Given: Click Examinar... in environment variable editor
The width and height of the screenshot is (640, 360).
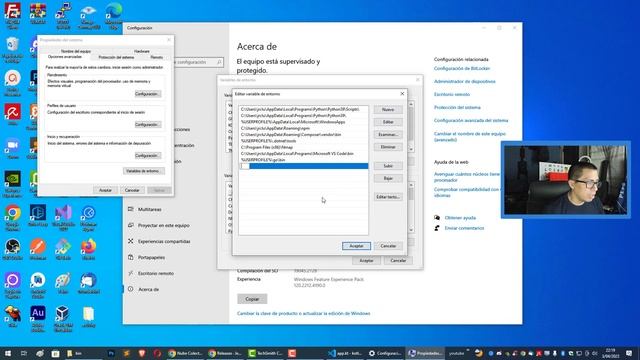Looking at the screenshot, I should [388, 134].
